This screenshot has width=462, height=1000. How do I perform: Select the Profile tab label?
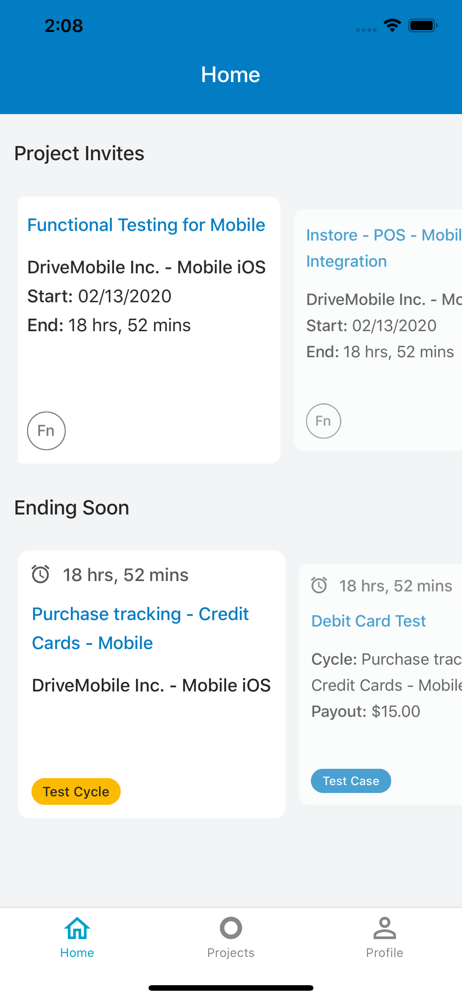tap(384, 953)
